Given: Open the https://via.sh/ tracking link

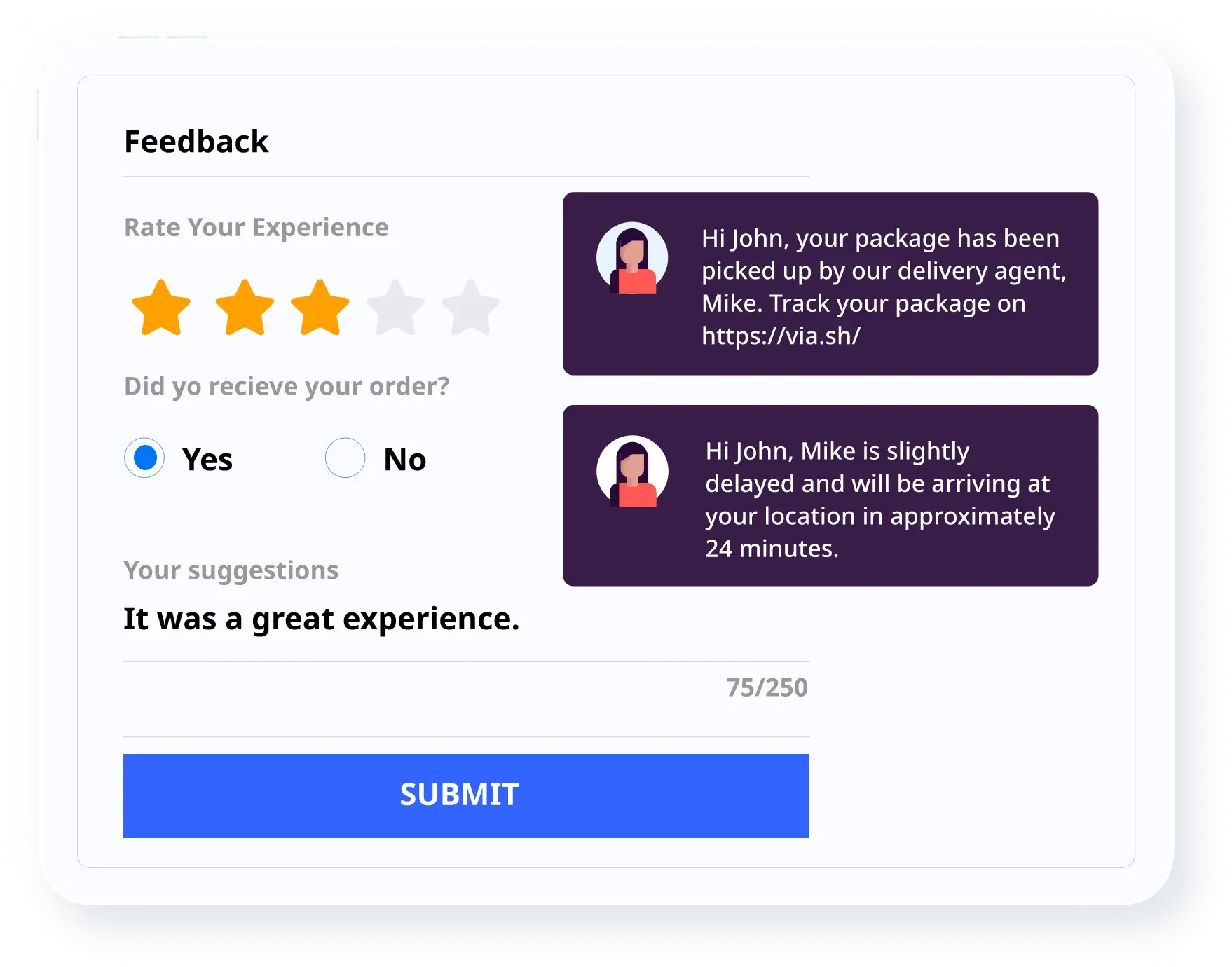Looking at the screenshot, I should [781, 336].
